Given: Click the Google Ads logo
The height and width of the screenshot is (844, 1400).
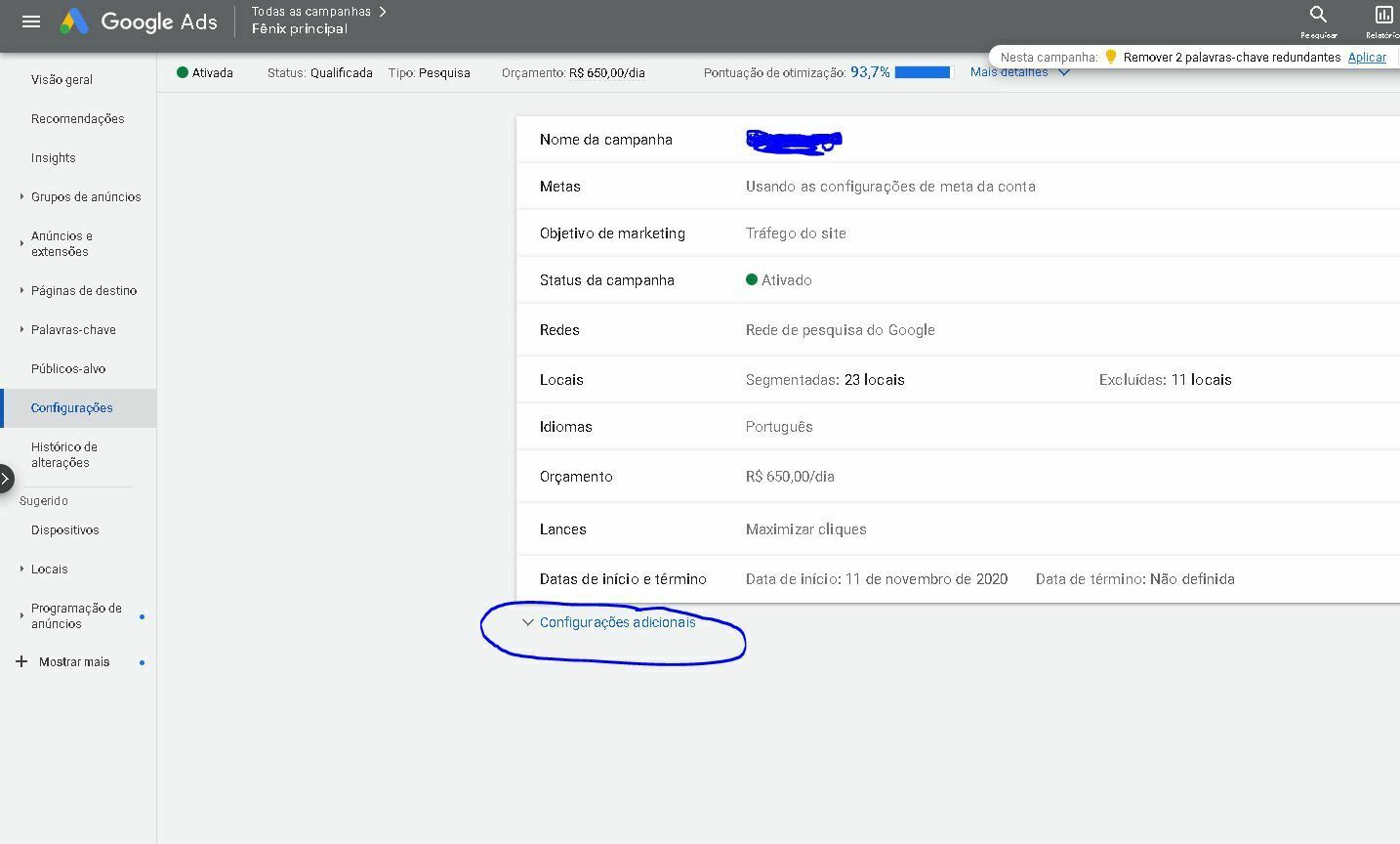Looking at the screenshot, I should (x=139, y=21).
